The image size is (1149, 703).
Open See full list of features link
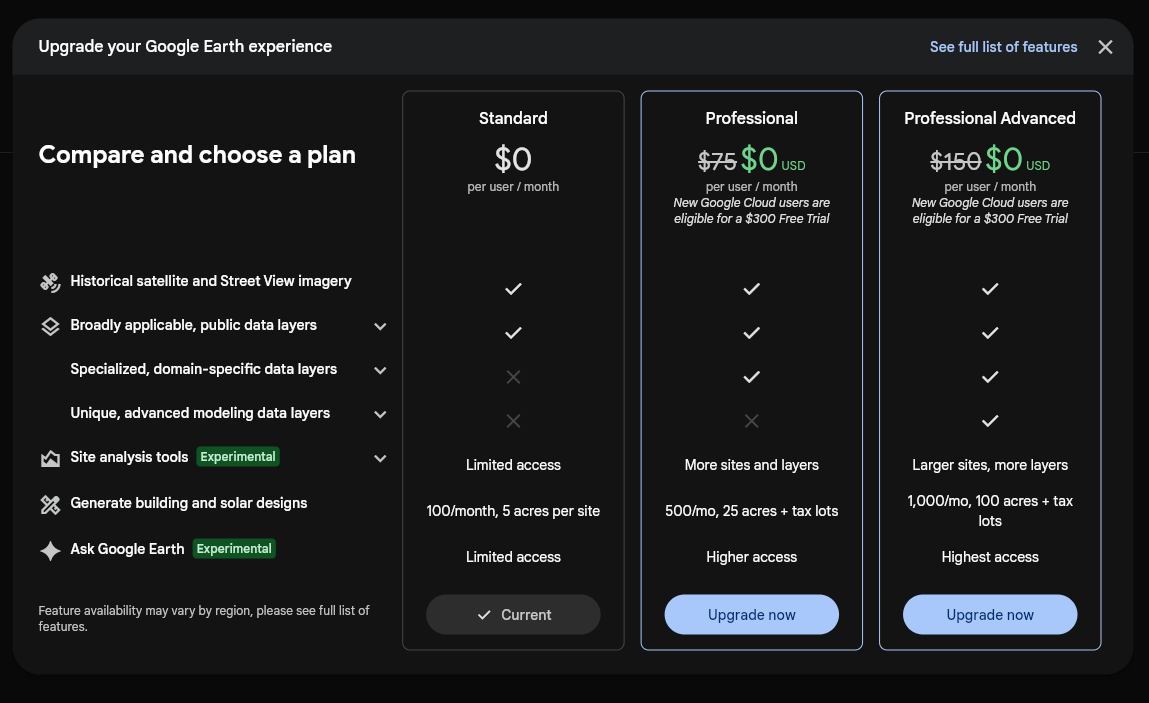click(x=1003, y=47)
